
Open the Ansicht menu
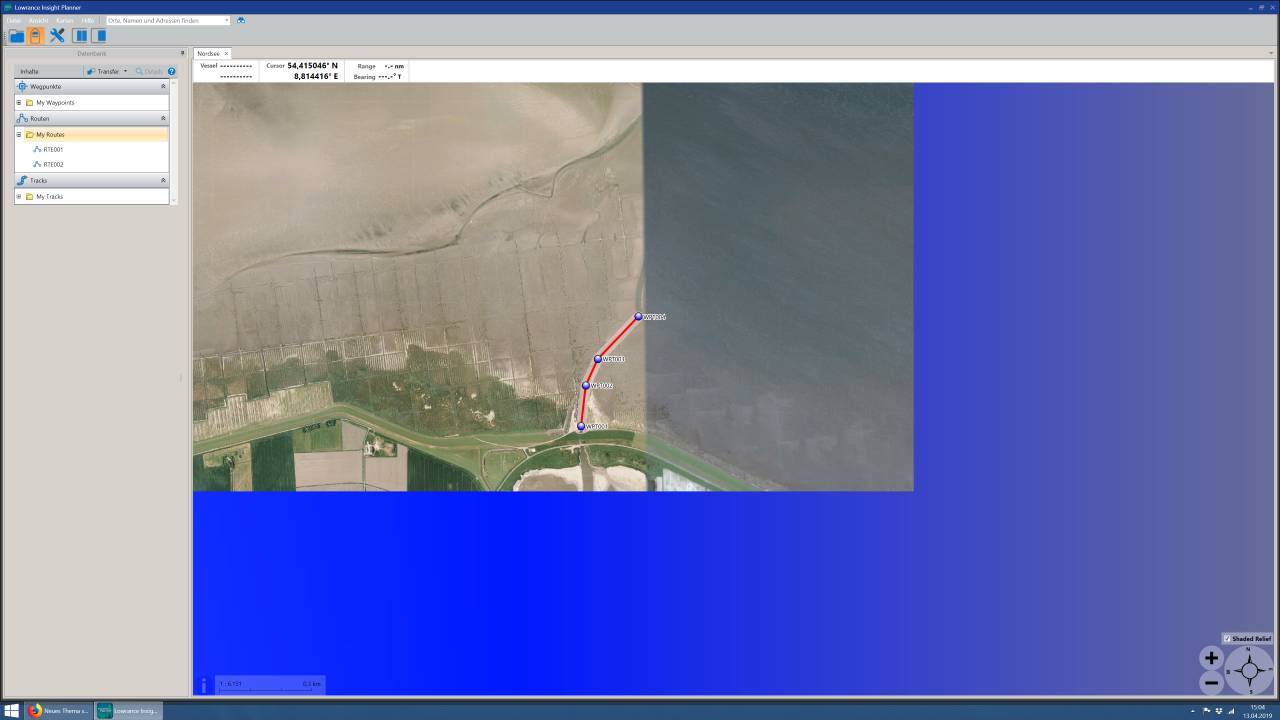coord(38,20)
